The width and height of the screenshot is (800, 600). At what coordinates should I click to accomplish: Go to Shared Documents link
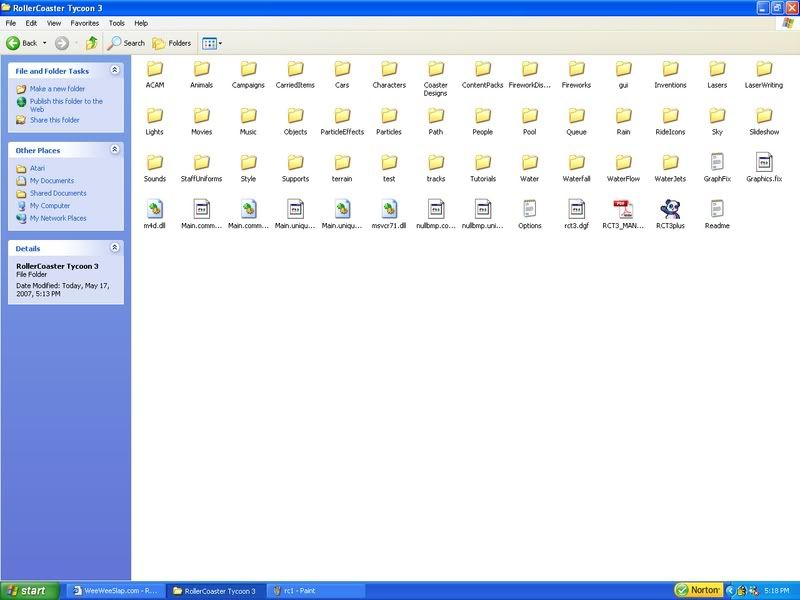click(x=58, y=193)
